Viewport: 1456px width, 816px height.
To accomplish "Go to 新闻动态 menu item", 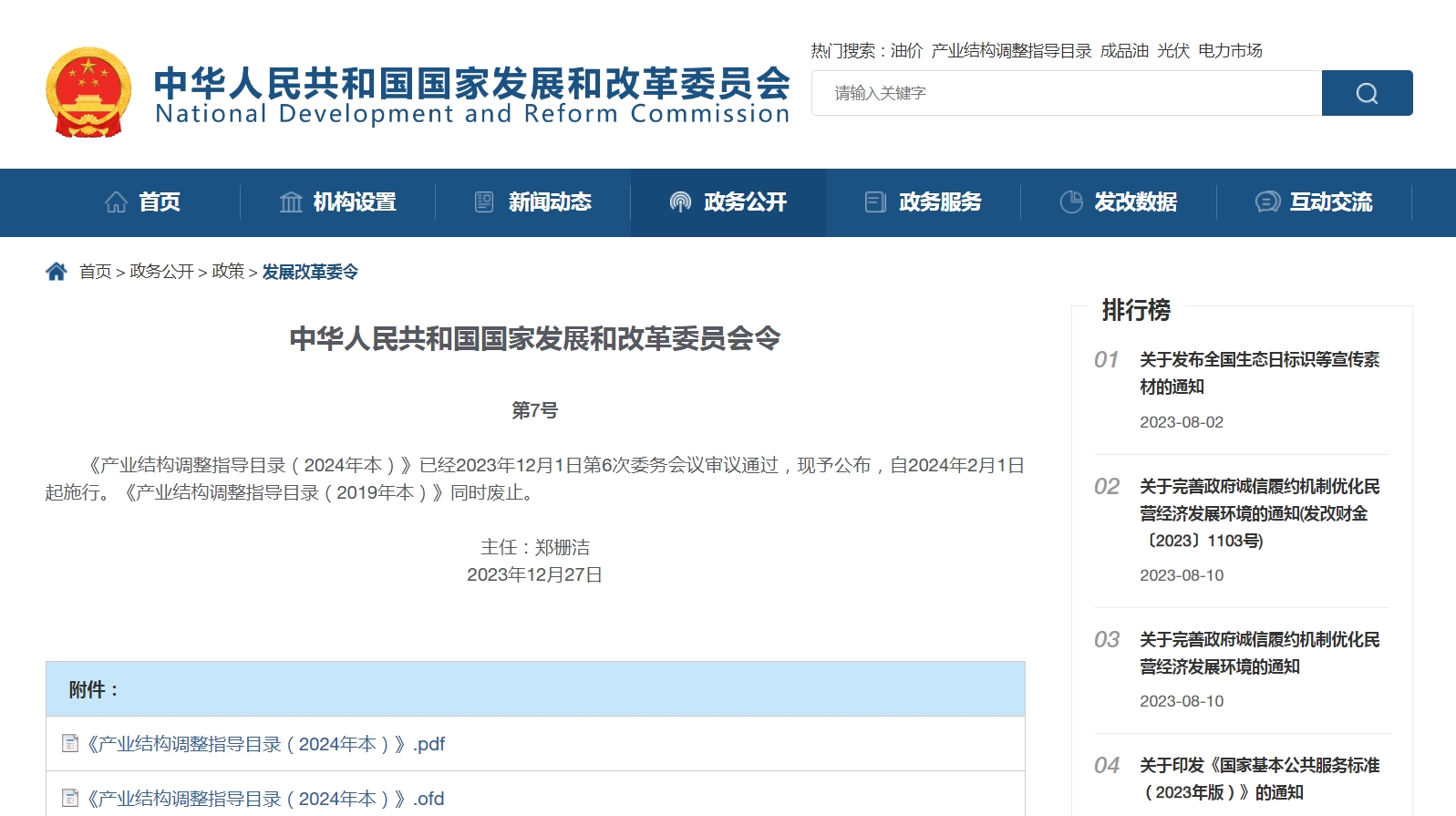I will pos(533,202).
